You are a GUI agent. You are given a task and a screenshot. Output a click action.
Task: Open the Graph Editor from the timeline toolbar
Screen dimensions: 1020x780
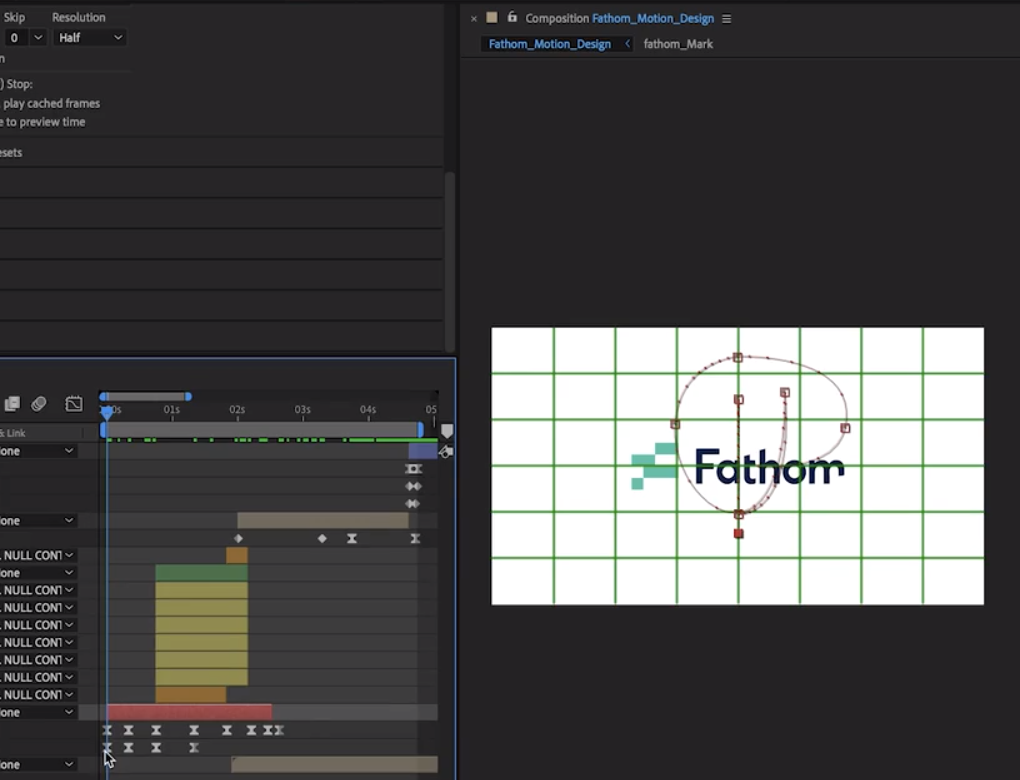click(74, 404)
